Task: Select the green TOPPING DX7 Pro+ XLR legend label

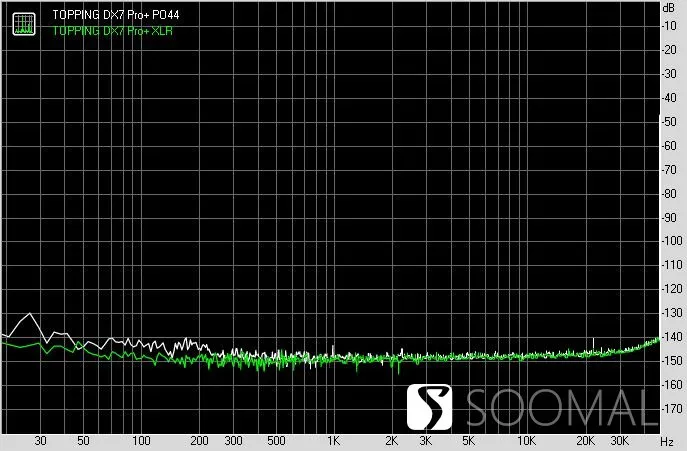Action: pos(113,31)
